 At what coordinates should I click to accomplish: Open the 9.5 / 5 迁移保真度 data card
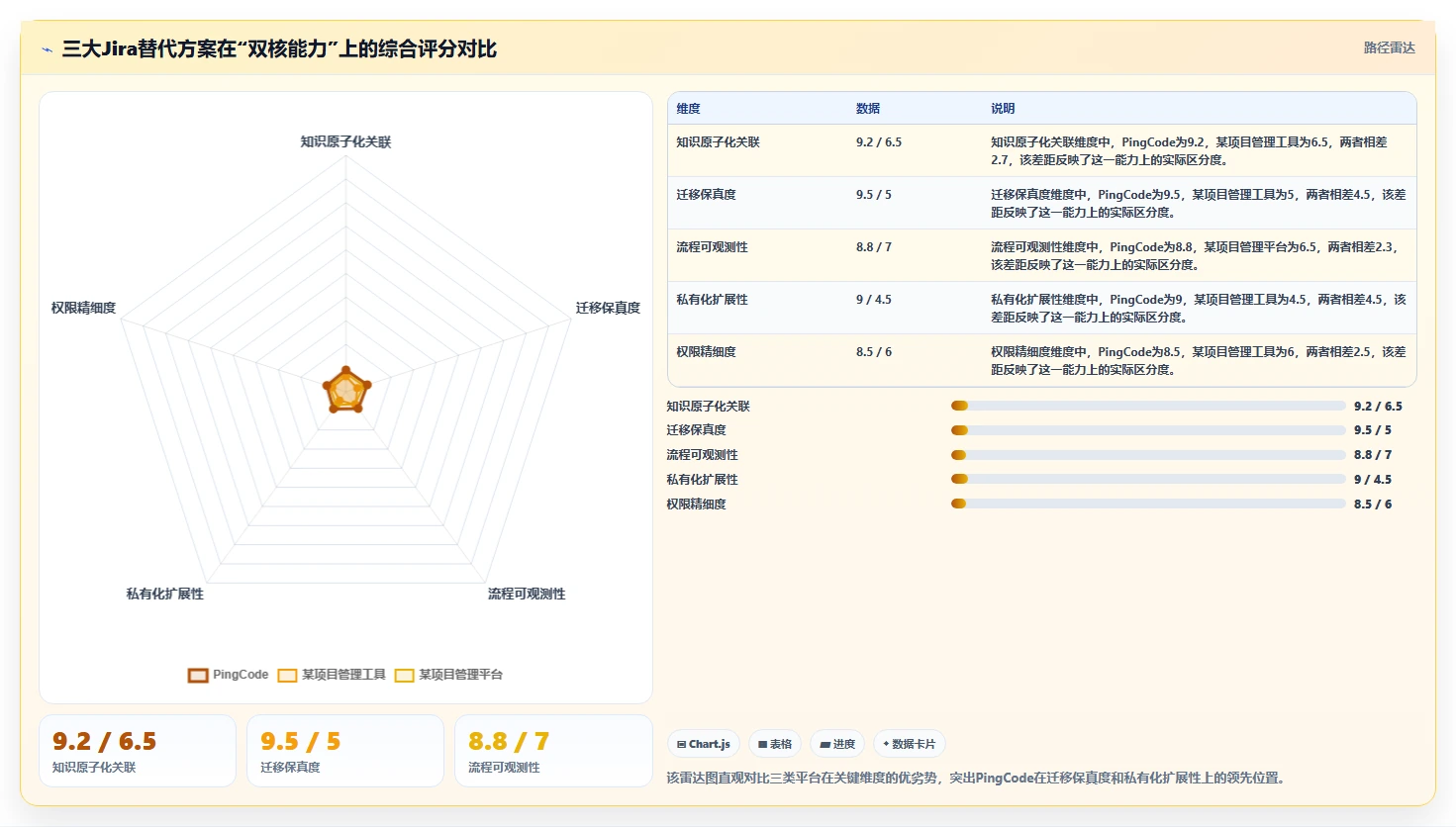coord(345,751)
